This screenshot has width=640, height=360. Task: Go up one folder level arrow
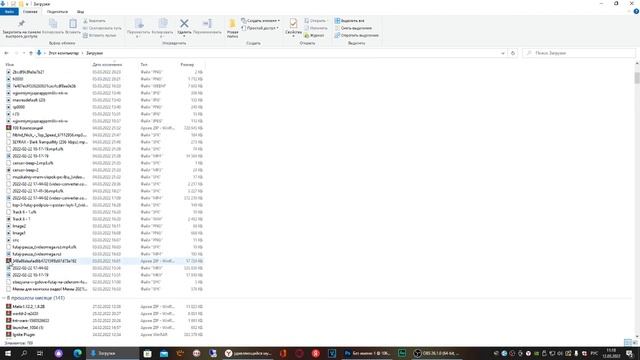click(31, 53)
